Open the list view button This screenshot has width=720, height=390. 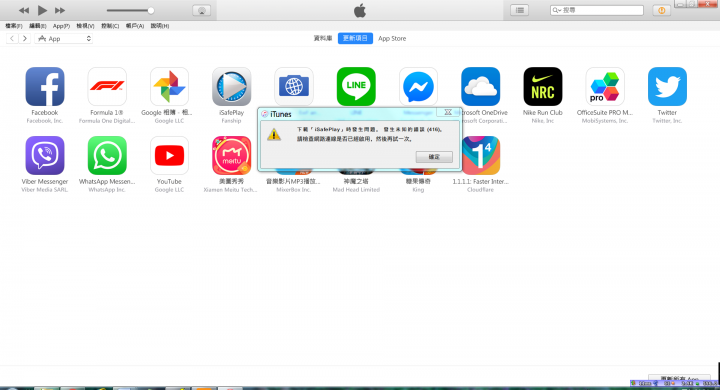520,10
